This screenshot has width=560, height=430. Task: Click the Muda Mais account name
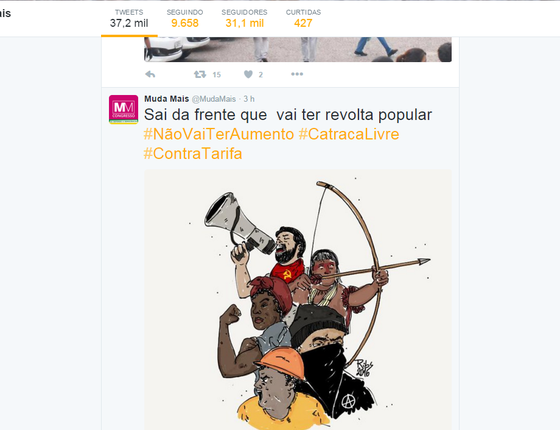tap(166, 99)
